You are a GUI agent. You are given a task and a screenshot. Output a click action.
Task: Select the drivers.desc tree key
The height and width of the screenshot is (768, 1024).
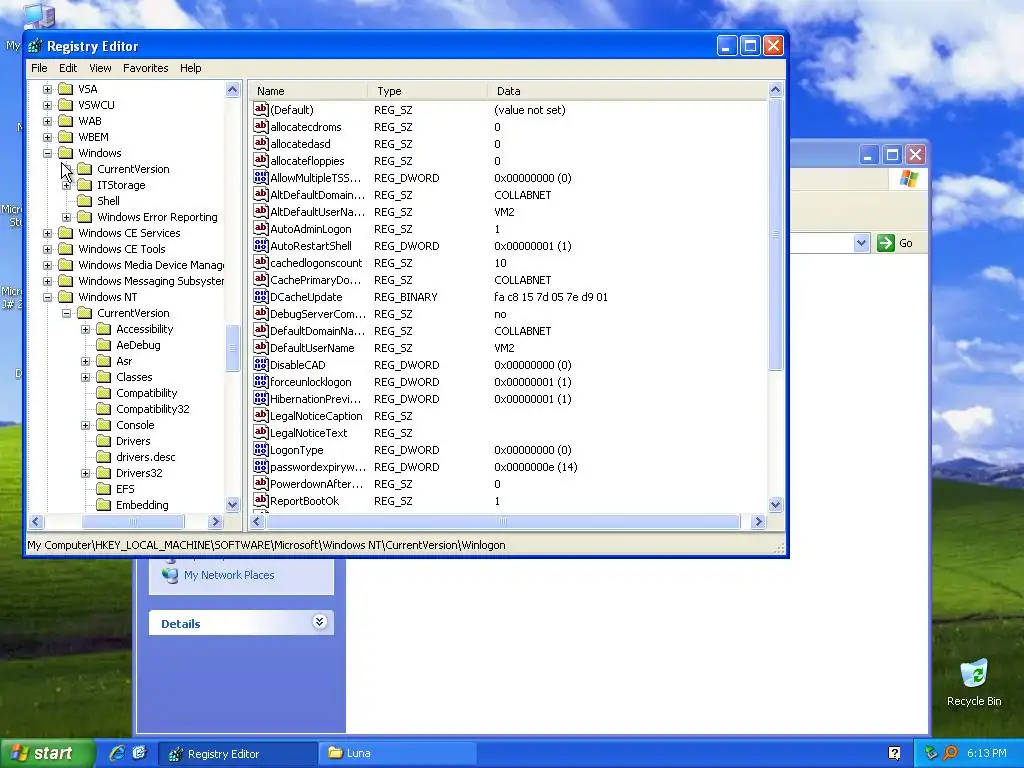[x=146, y=457]
